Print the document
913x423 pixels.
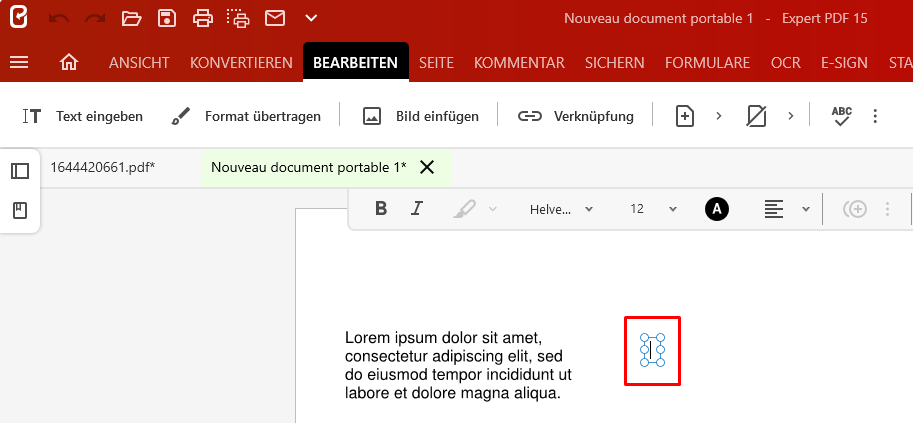click(x=203, y=19)
